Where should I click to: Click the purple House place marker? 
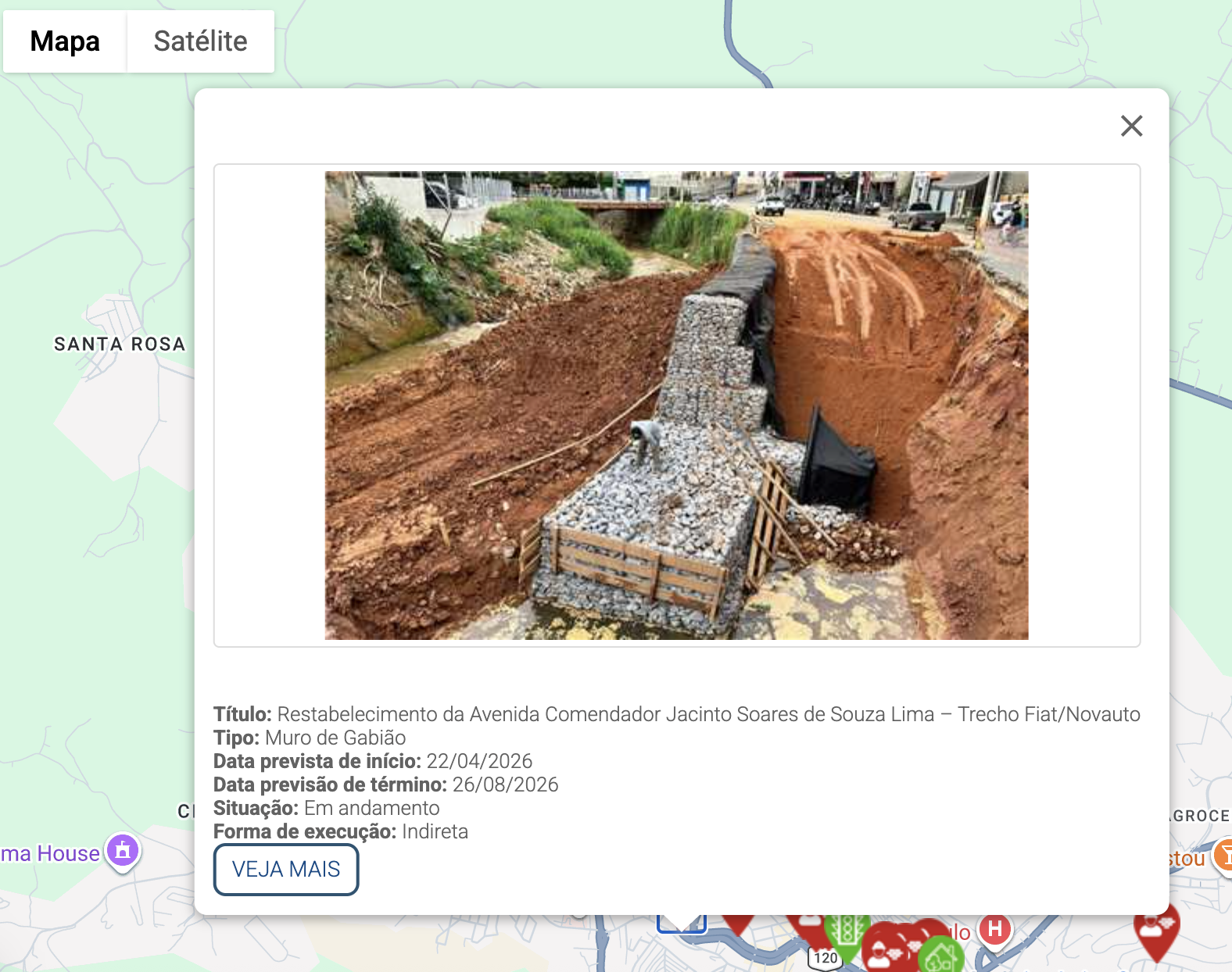tap(123, 852)
